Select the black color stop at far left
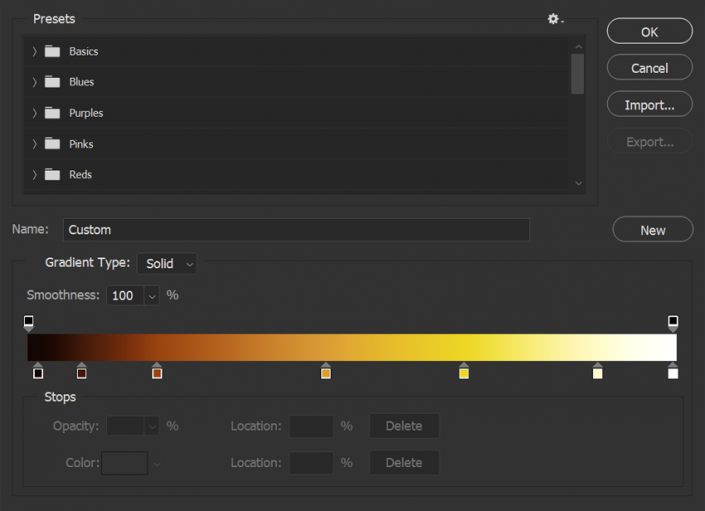Screen dimensions: 705x511 tap(38, 372)
